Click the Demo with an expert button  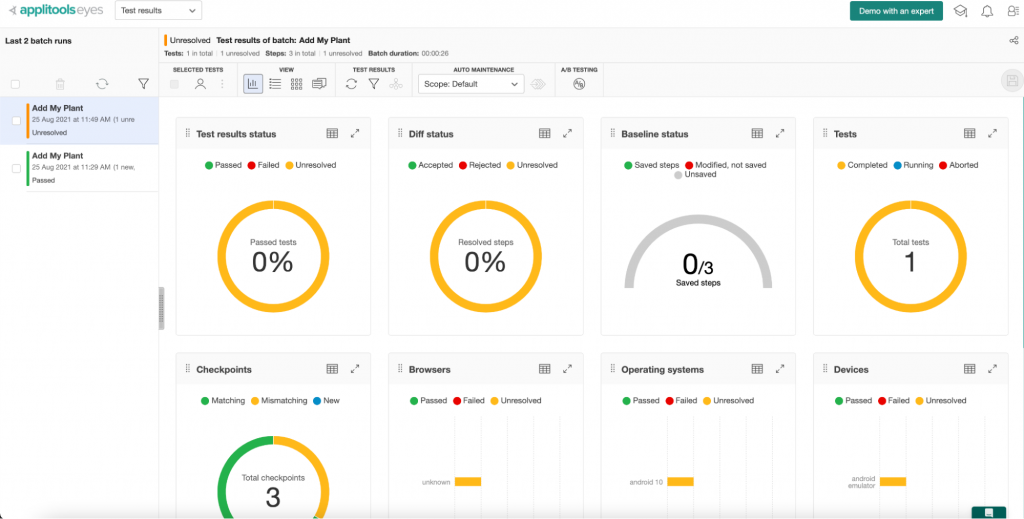895,11
